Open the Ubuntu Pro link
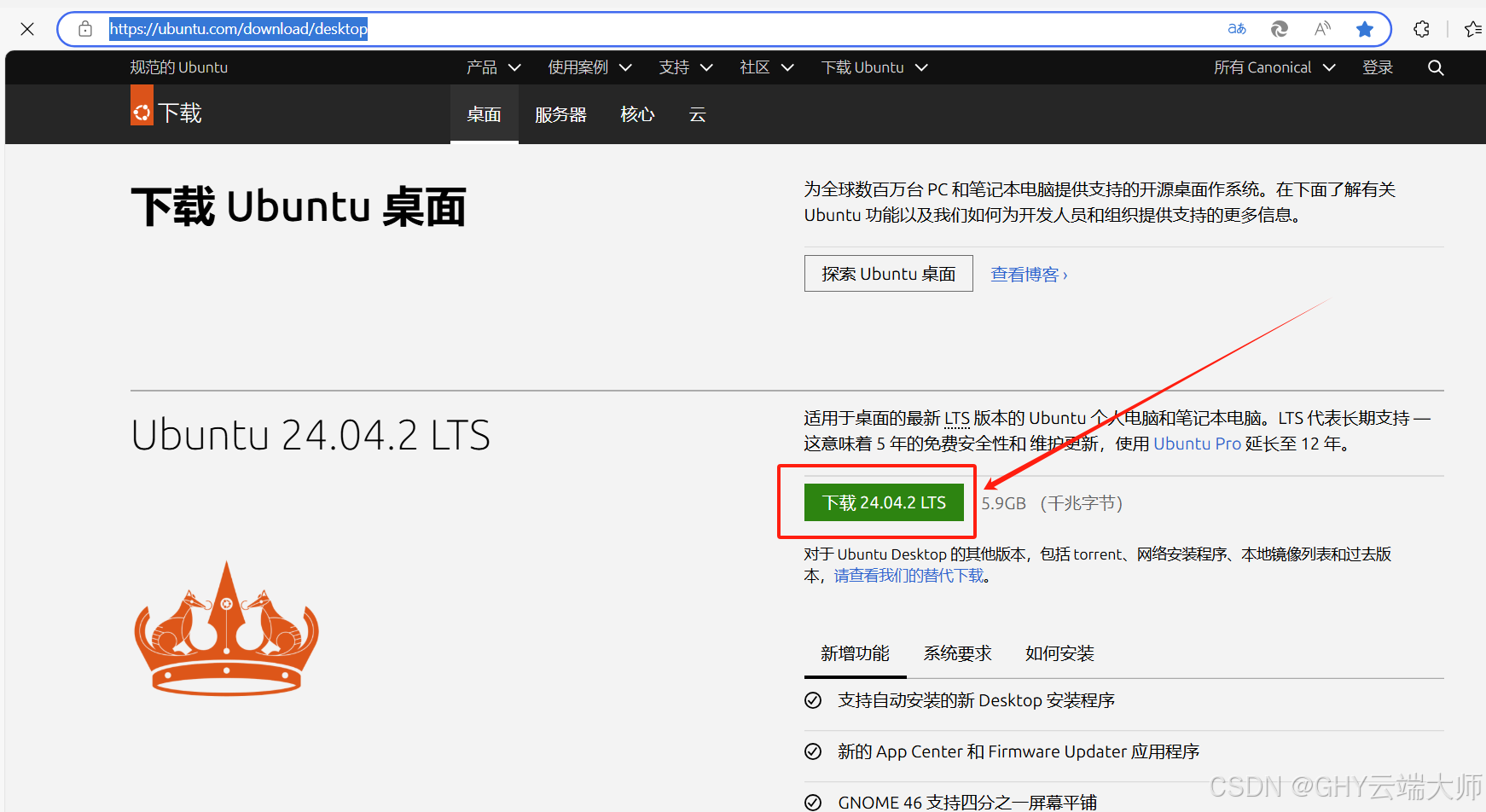 (x=1197, y=444)
